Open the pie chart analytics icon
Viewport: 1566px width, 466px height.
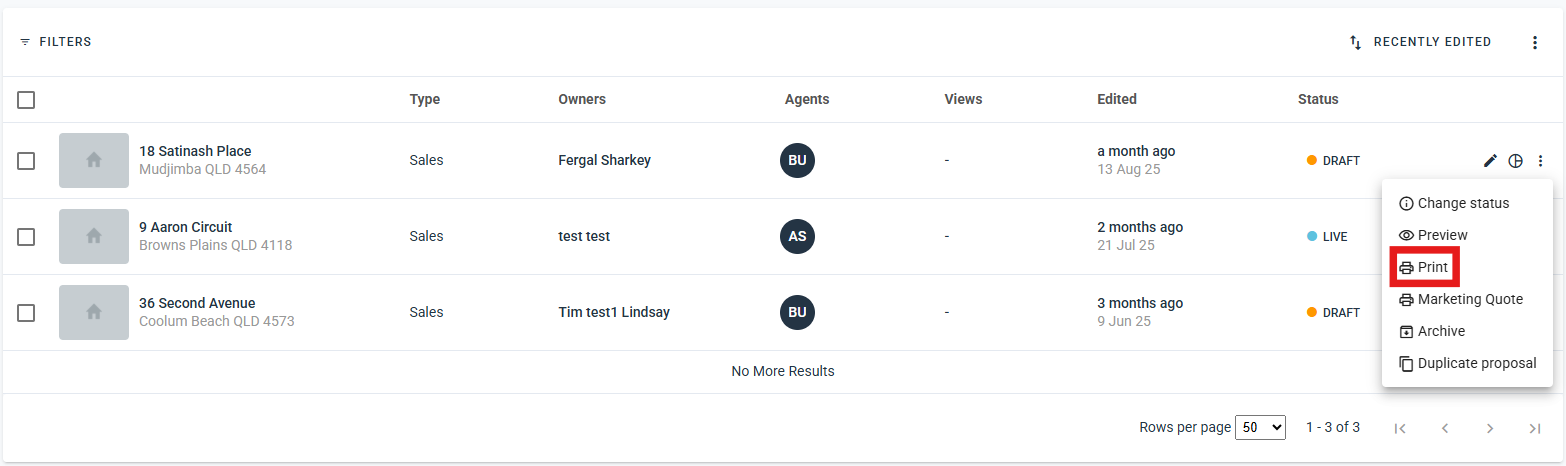coord(1516,161)
